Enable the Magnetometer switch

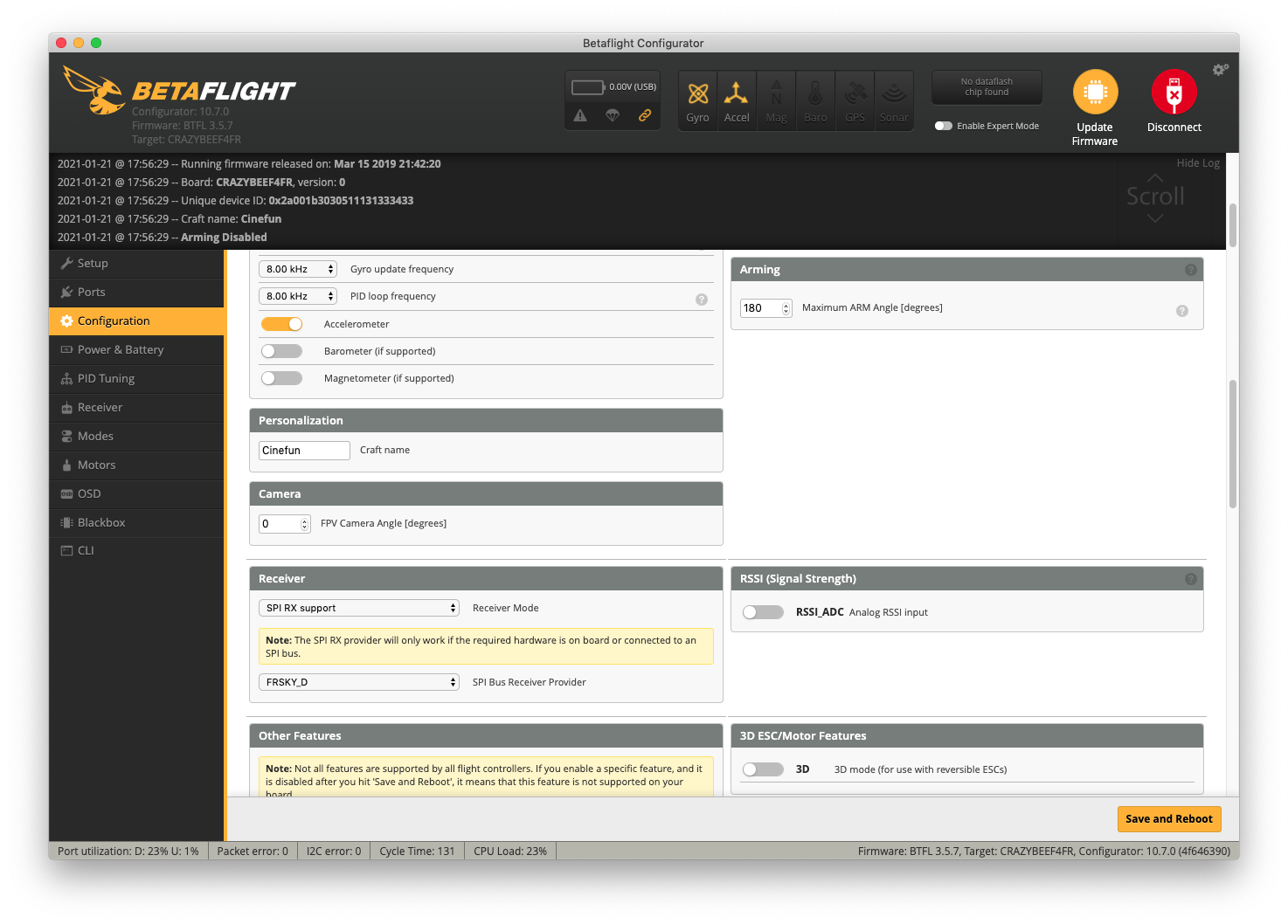point(281,378)
